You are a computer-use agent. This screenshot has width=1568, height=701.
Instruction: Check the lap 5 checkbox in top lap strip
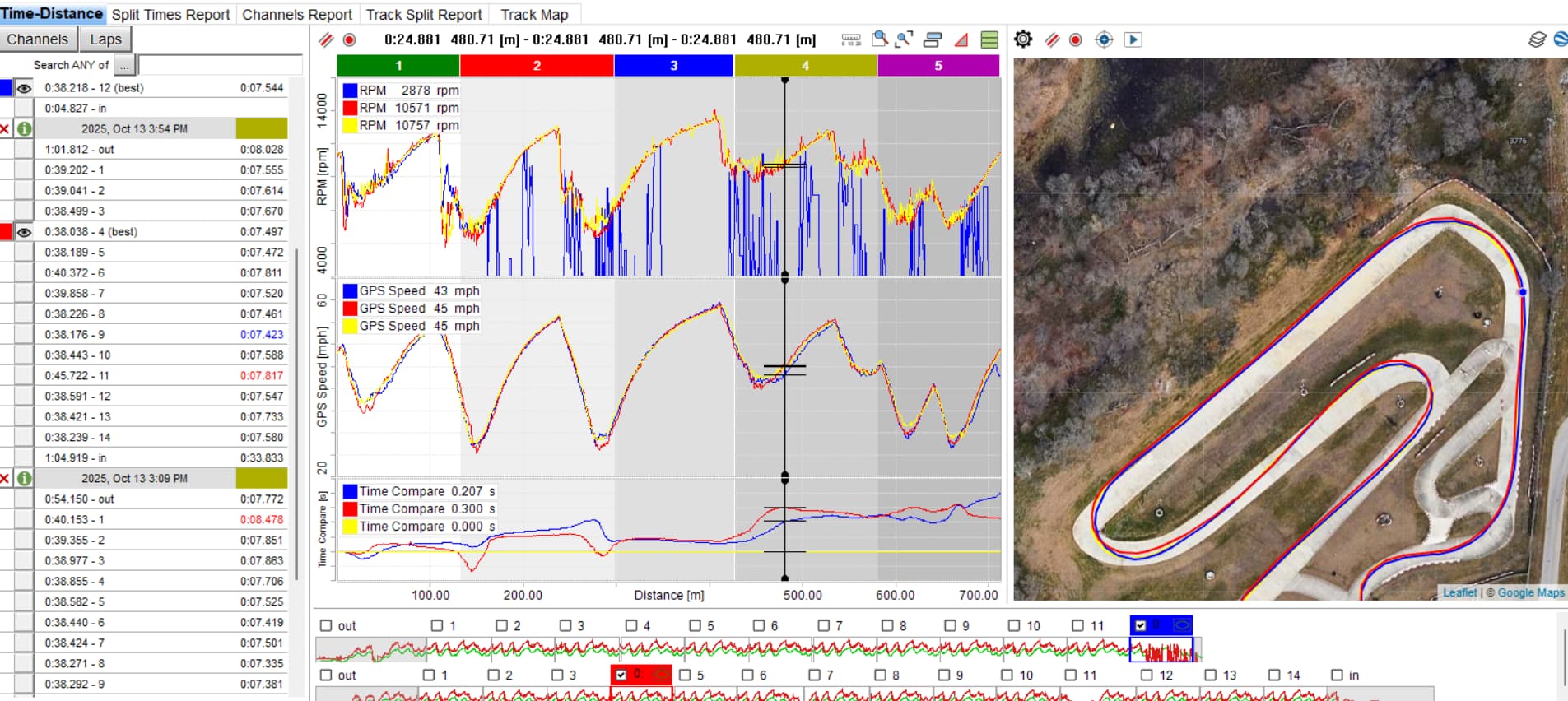pyautogui.click(x=696, y=626)
